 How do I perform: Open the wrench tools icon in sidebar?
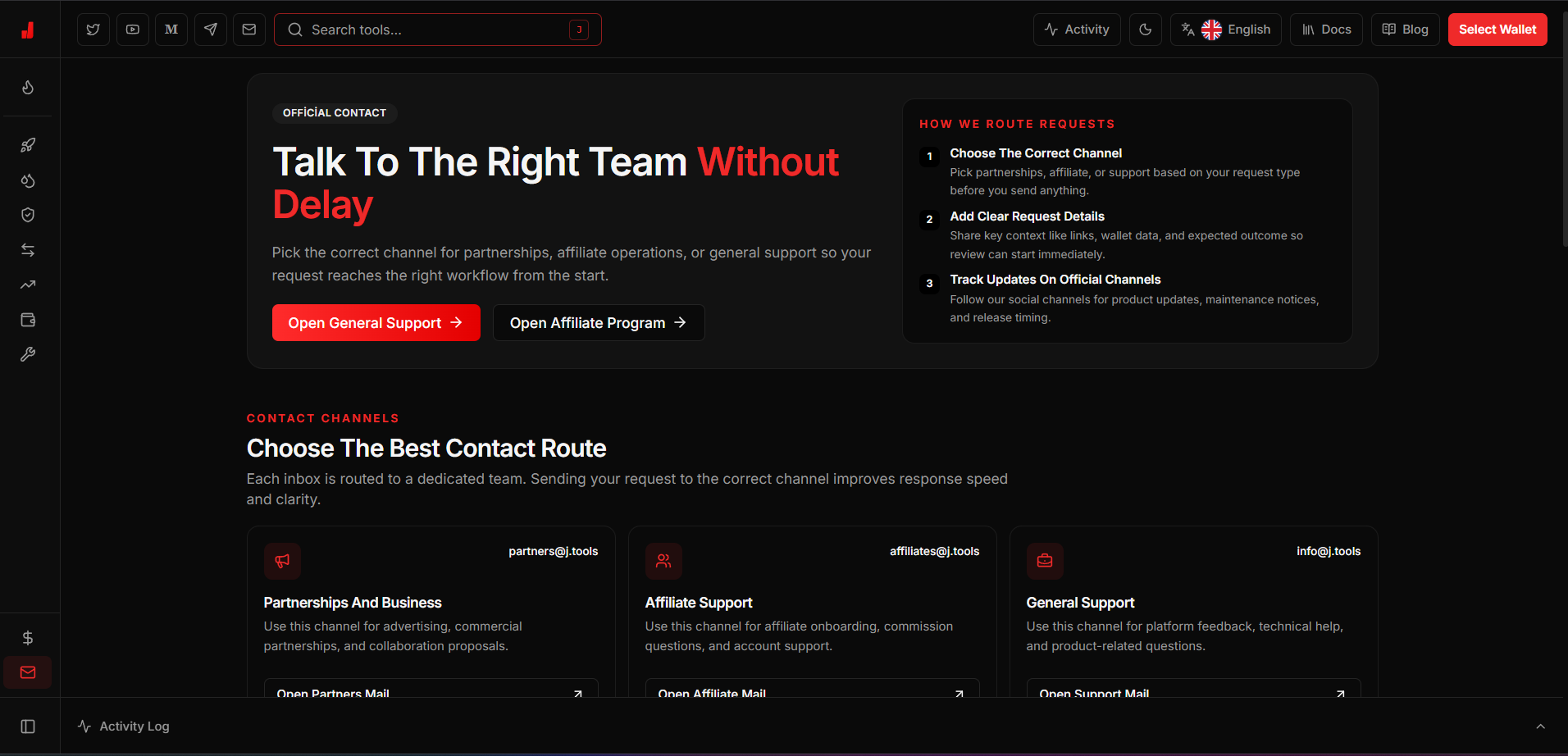(x=28, y=354)
